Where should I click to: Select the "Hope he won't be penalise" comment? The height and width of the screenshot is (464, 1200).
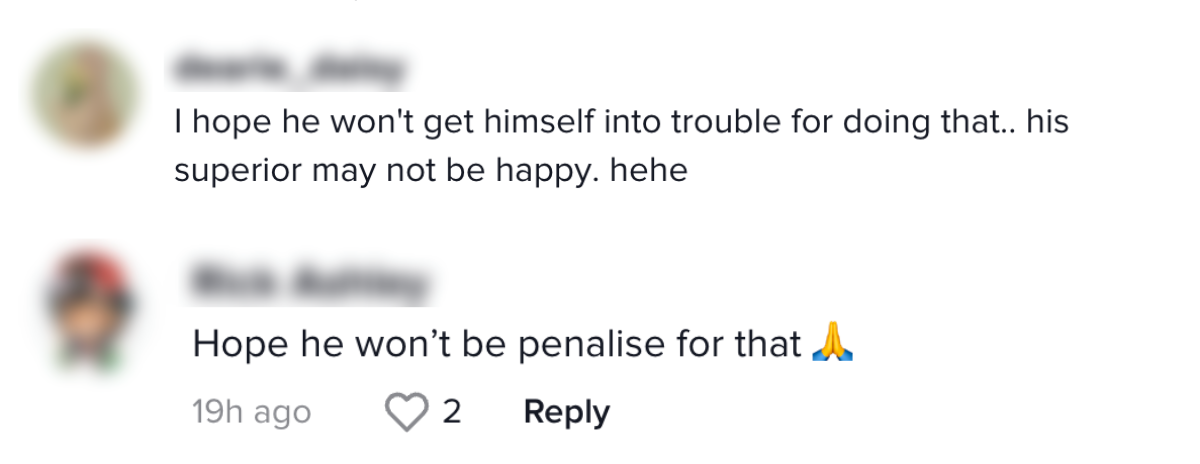[498, 344]
